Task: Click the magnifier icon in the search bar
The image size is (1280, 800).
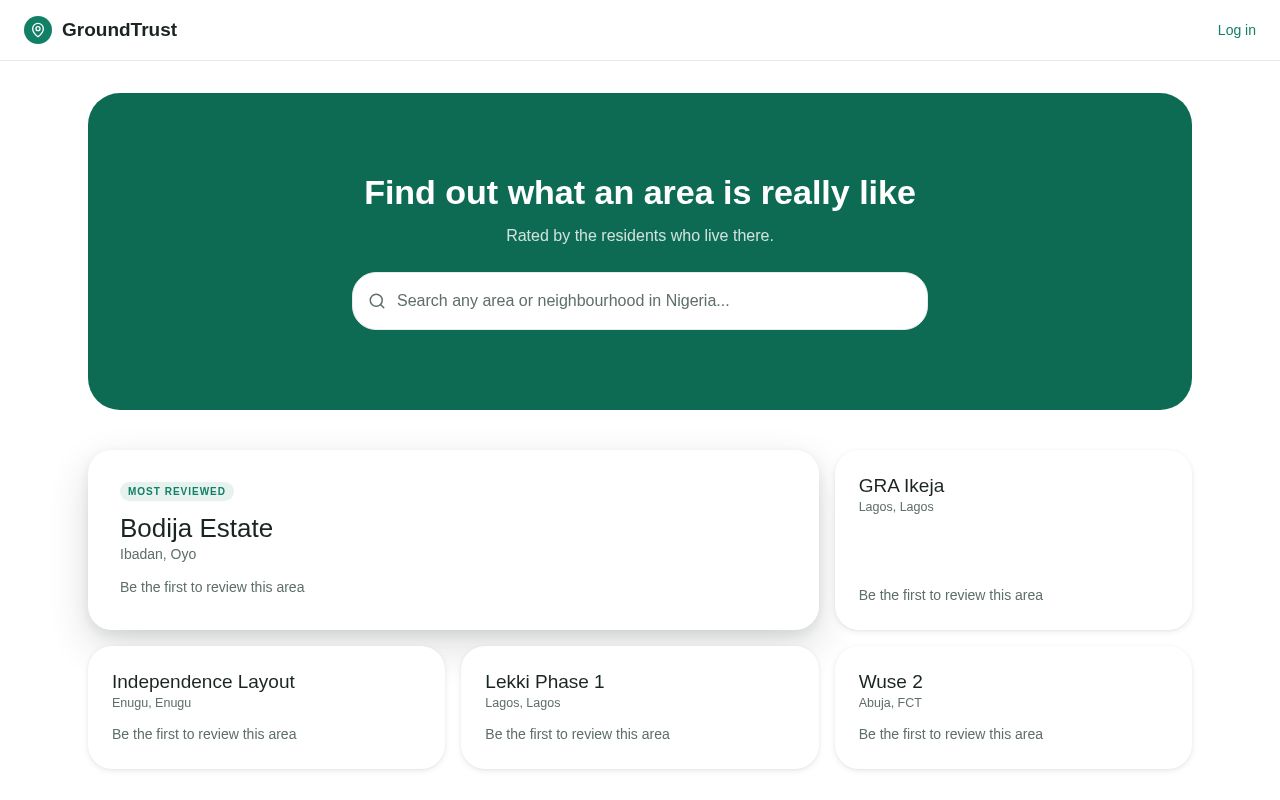Action: point(377,301)
